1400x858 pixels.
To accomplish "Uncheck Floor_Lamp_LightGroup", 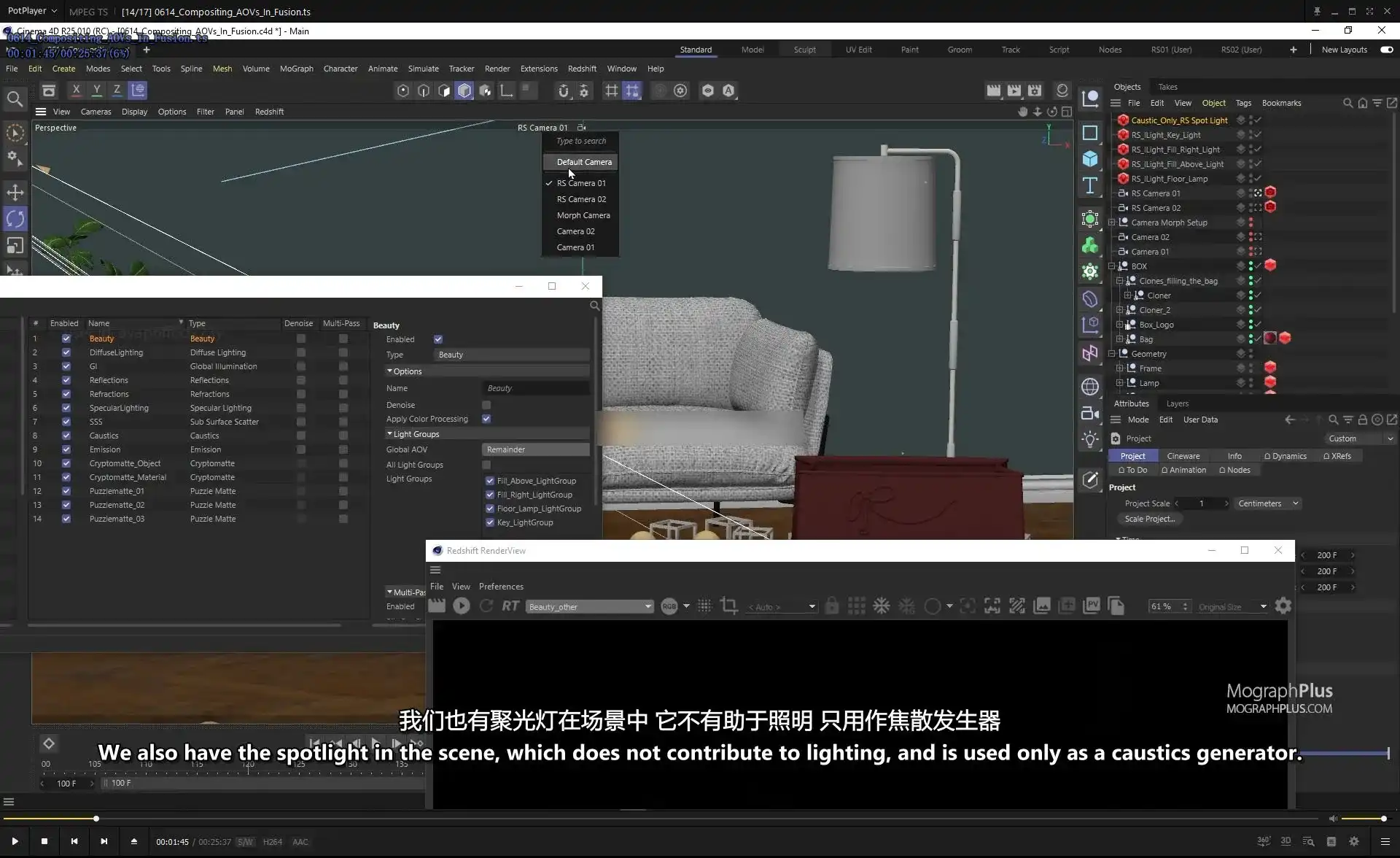I will [490, 509].
